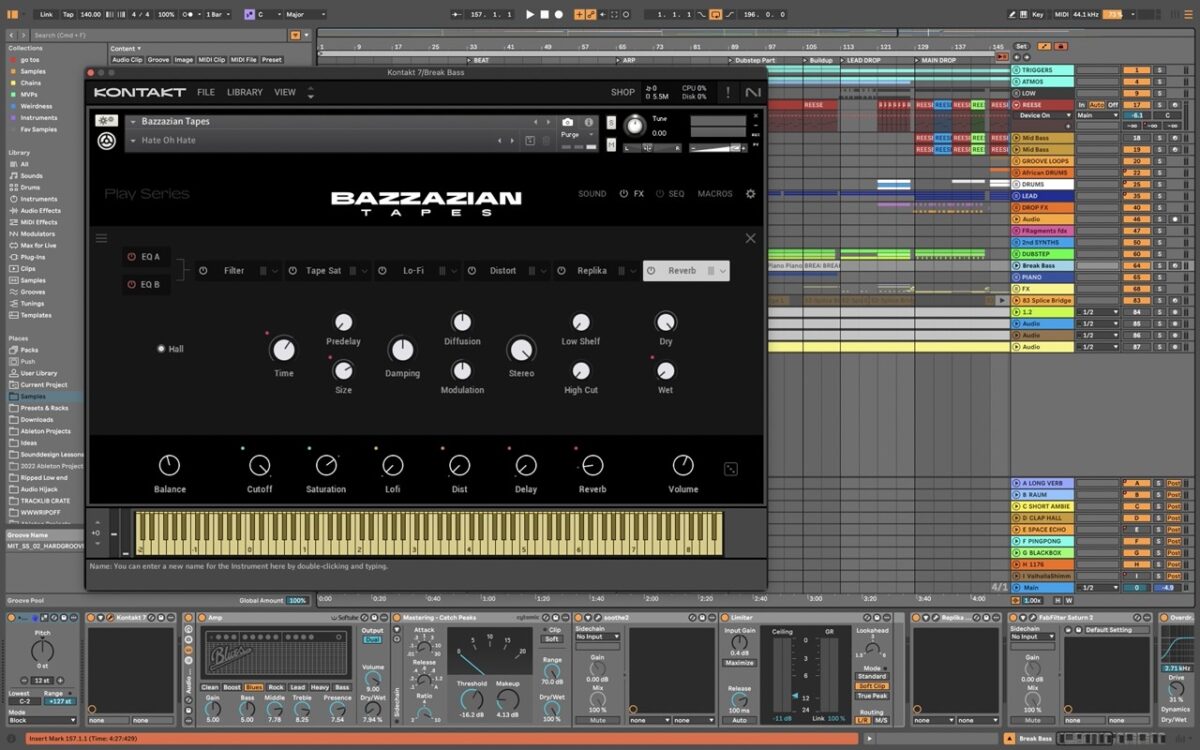Image resolution: width=1200 pixels, height=750 pixels.
Task: Open the Kontakt instrument info icon
Action: pos(588,122)
